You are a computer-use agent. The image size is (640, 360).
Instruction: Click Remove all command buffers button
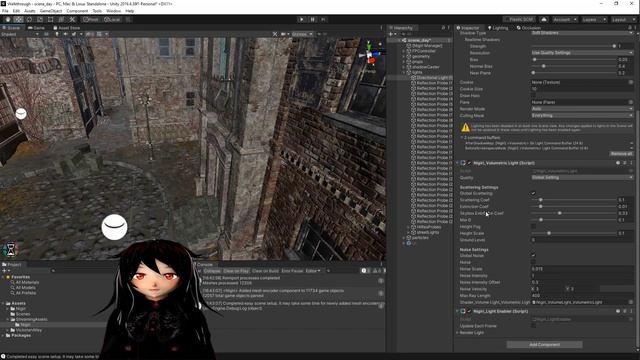(x=621, y=153)
